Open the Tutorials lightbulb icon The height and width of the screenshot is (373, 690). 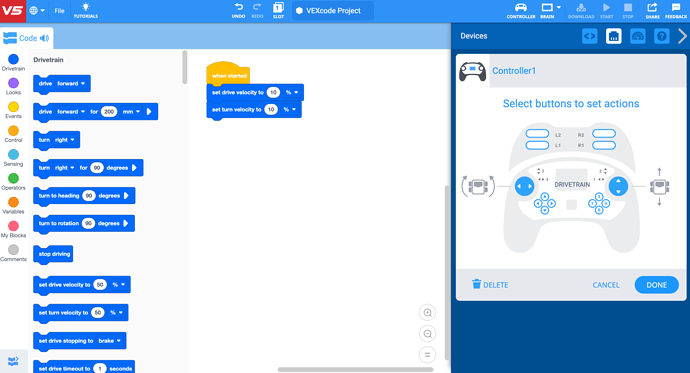click(86, 7)
